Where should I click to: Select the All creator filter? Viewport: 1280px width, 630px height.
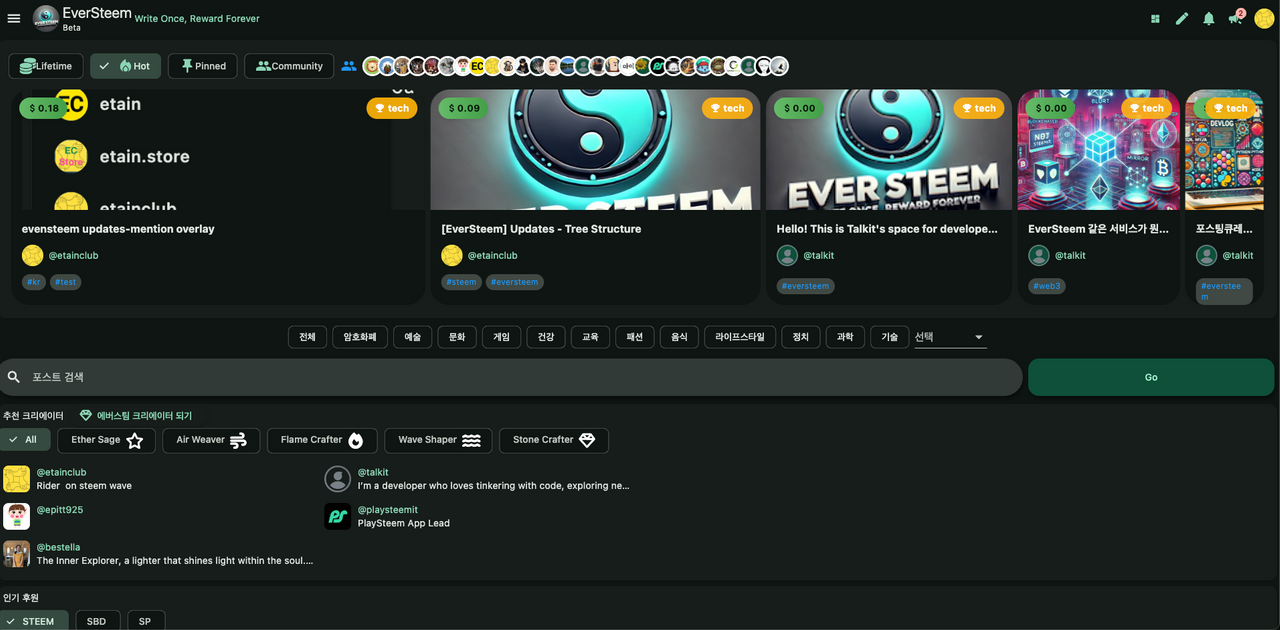pyautogui.click(x=25, y=440)
